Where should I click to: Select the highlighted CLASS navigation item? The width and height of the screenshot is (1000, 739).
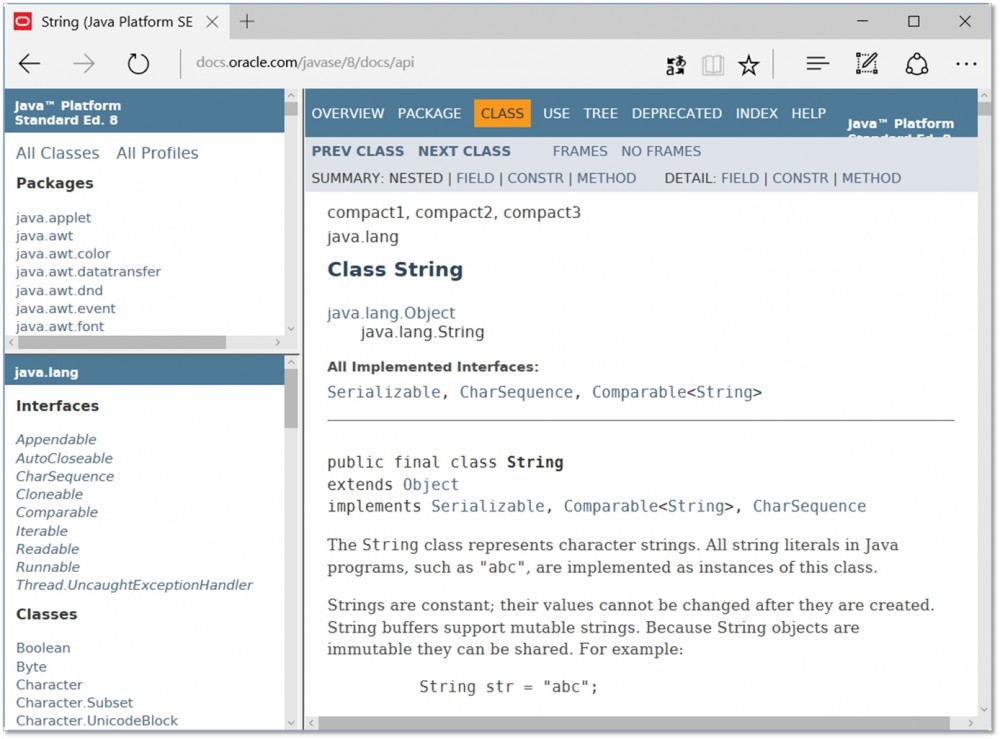[502, 113]
